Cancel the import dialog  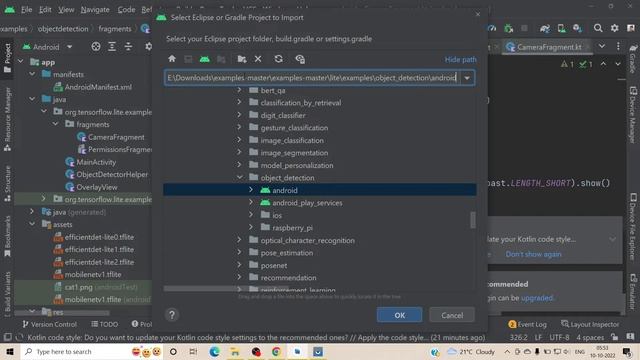tap(452, 315)
